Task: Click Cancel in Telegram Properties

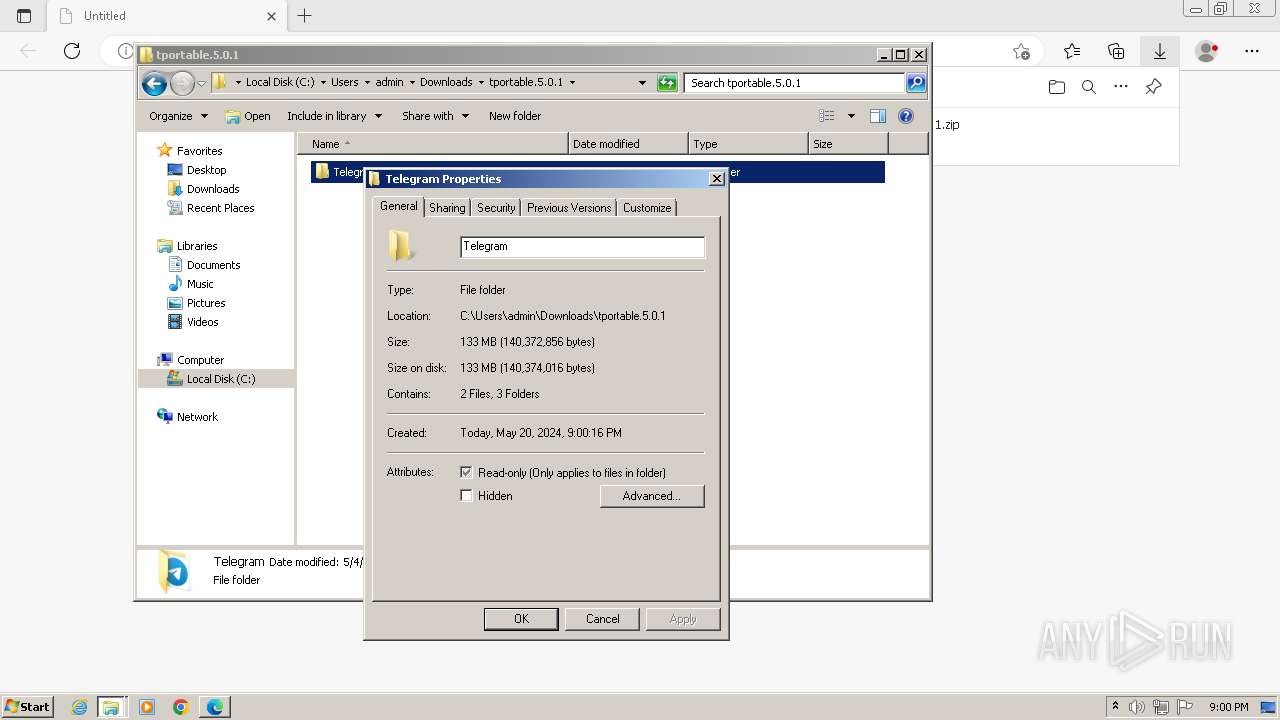Action: [x=602, y=619]
